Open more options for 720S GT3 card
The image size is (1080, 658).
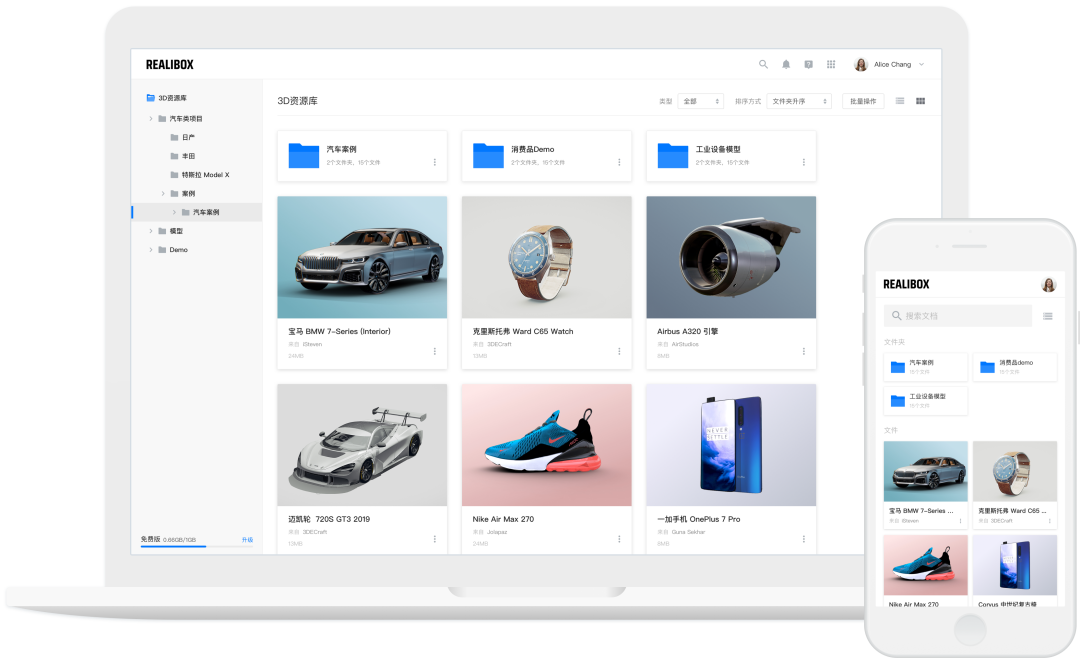point(435,539)
